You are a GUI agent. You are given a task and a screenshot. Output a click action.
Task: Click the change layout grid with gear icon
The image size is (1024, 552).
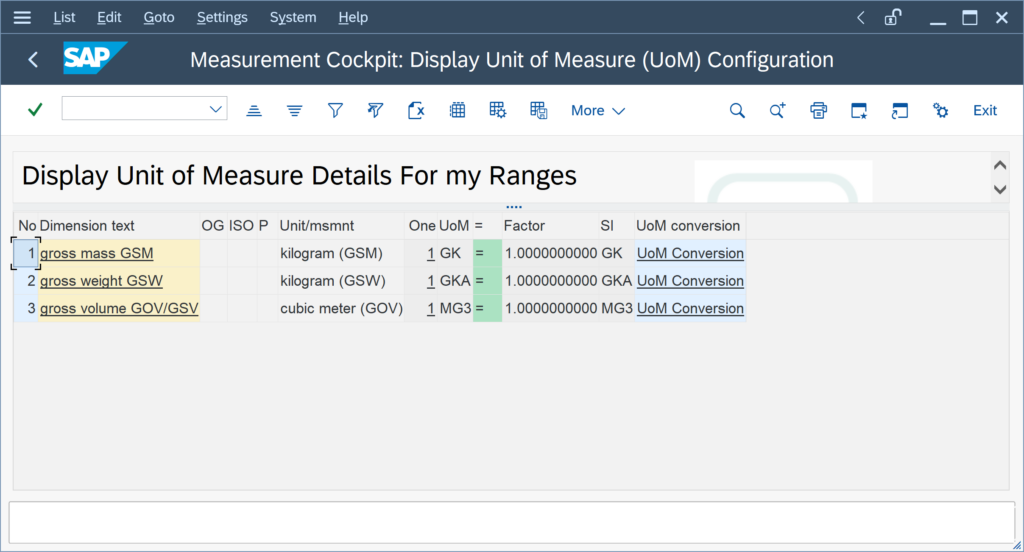tap(498, 110)
